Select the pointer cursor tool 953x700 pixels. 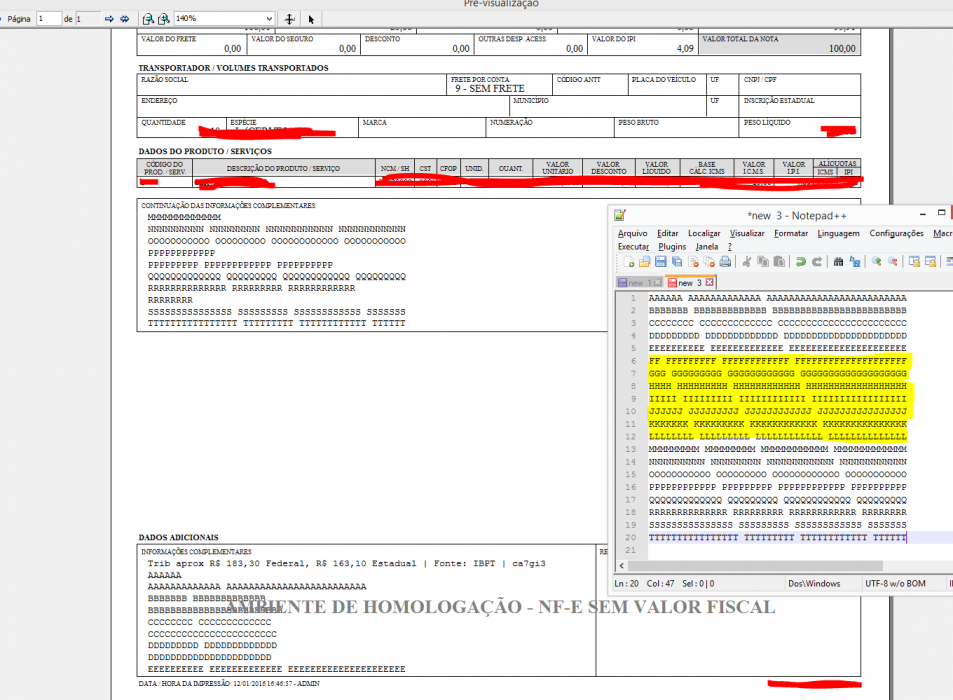311,19
